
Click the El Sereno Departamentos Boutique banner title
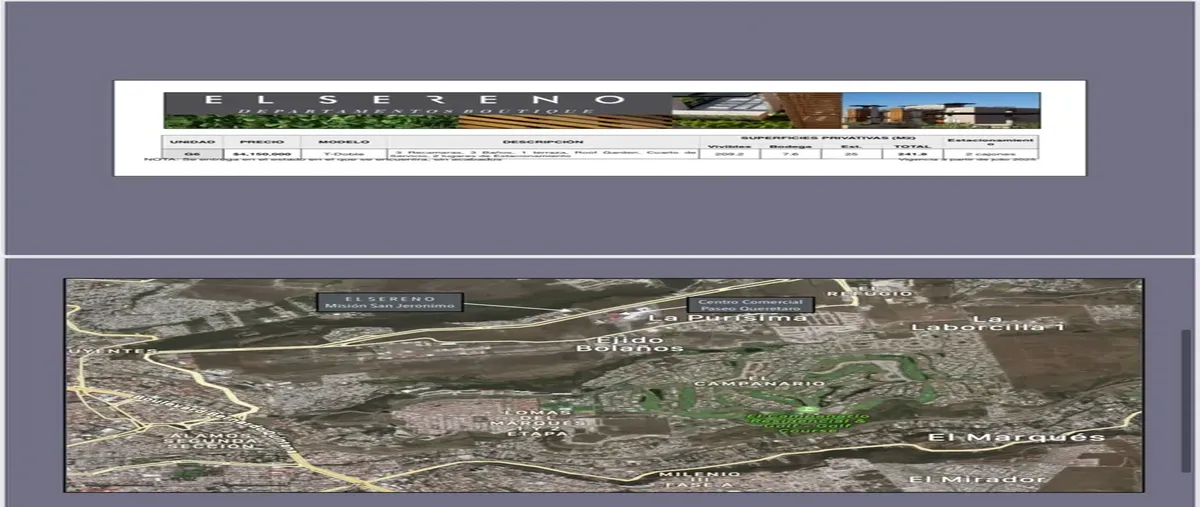(x=415, y=104)
